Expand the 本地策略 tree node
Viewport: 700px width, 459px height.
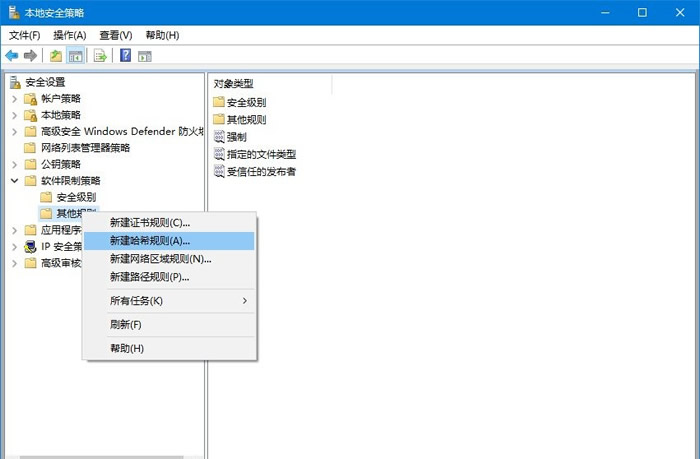(x=14, y=115)
